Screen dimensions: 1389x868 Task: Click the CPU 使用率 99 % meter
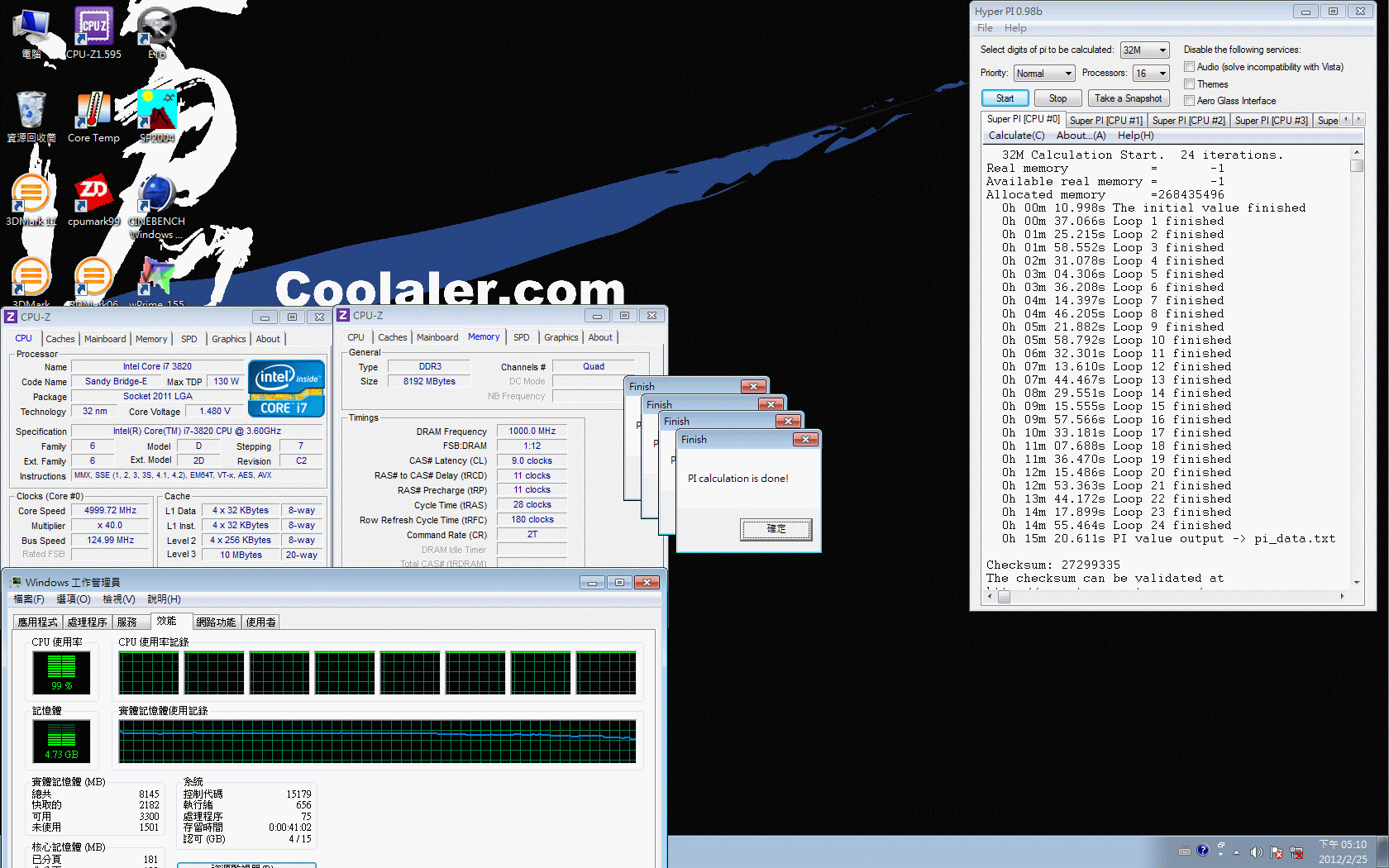click(61, 672)
